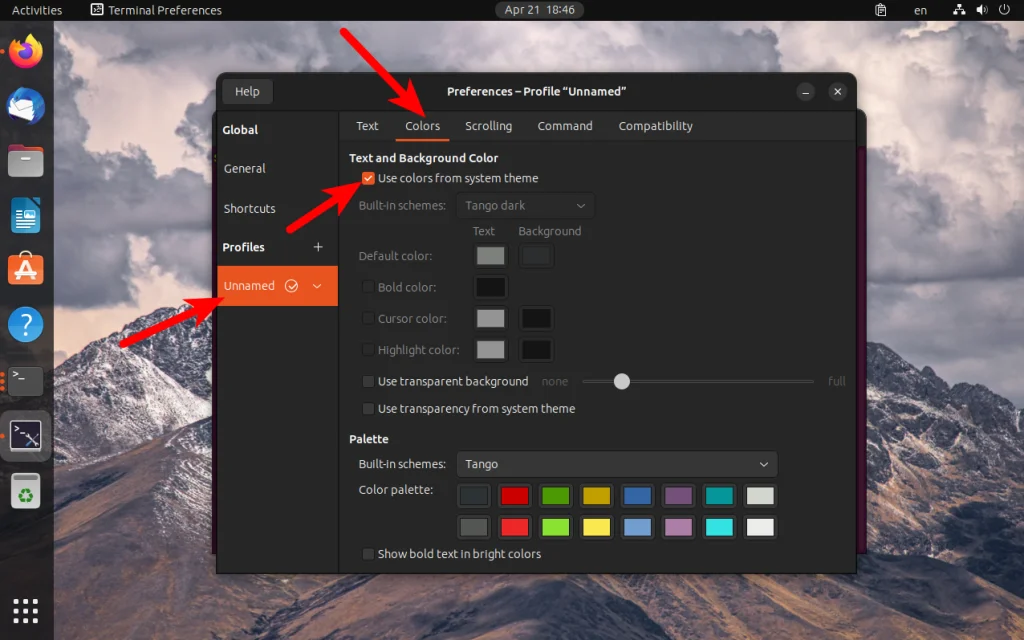
Task: Open the 'Tango dark' built-in schemes dropdown
Action: 525,205
